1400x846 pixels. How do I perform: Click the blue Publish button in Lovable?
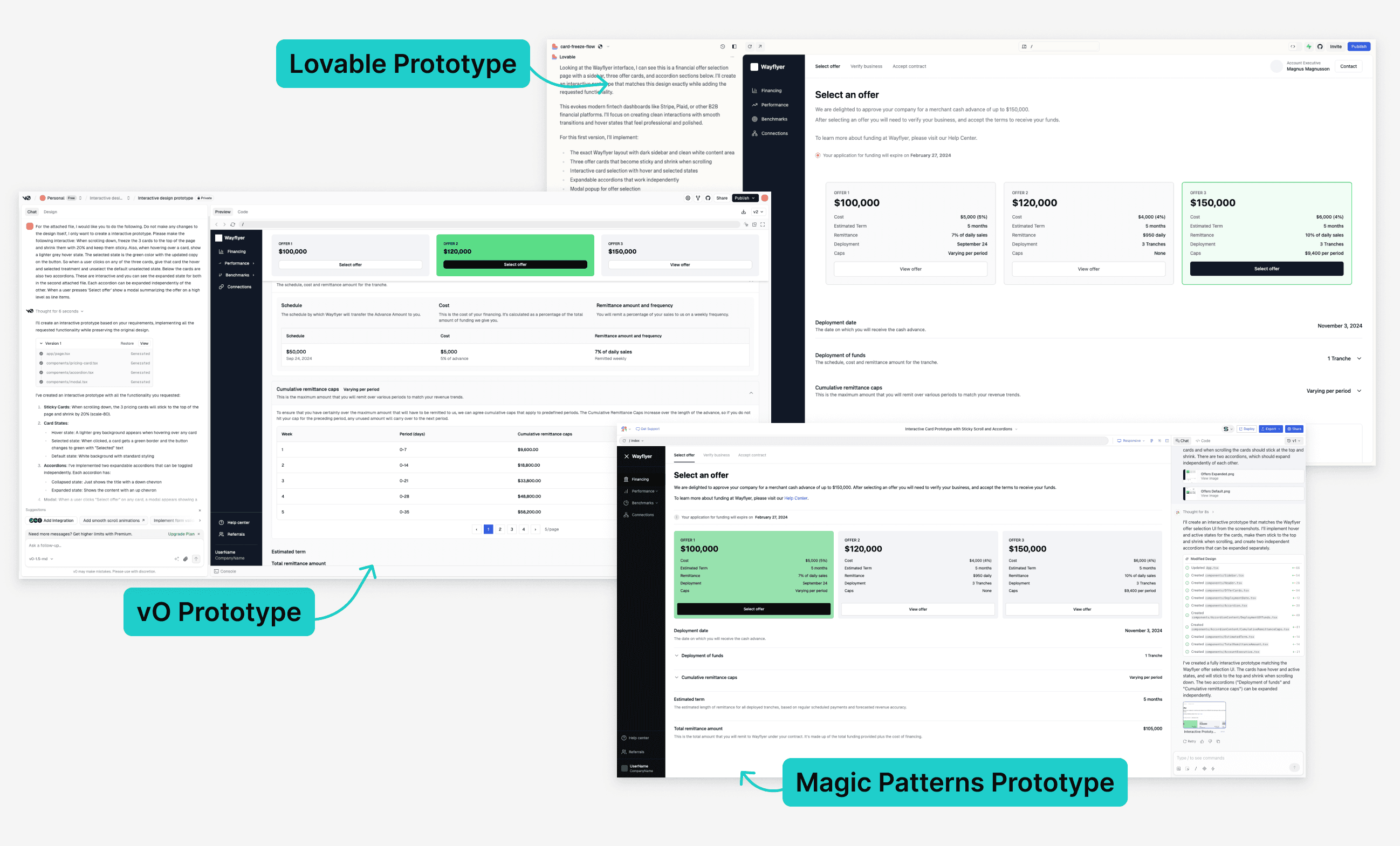click(x=1358, y=46)
